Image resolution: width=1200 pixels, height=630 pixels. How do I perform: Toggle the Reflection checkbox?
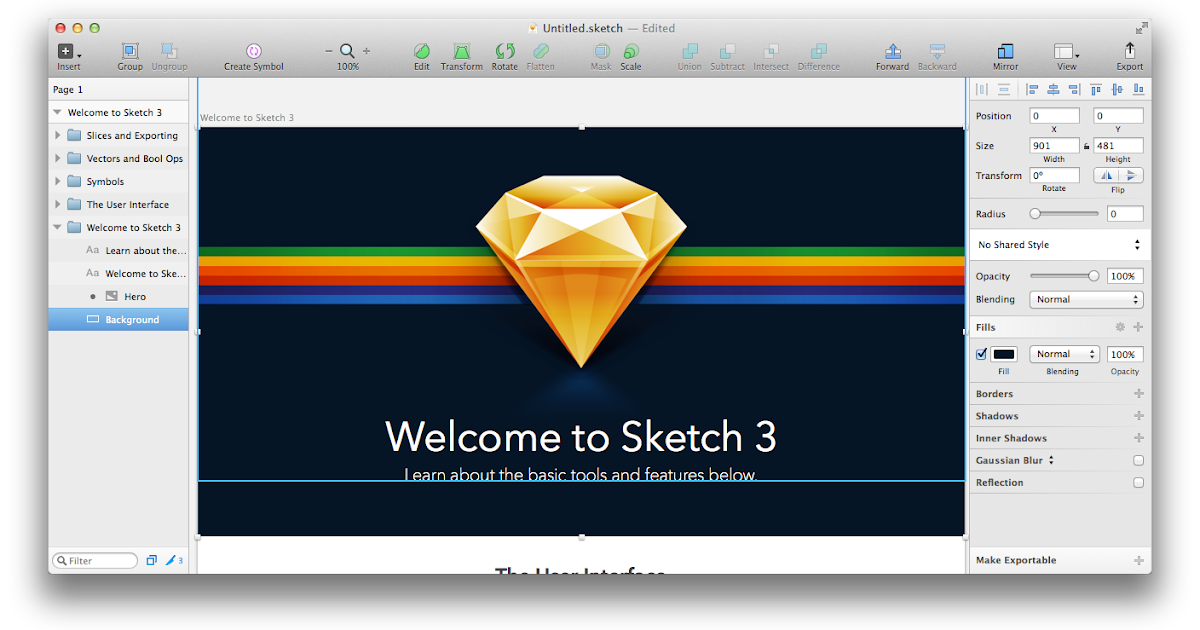tap(1138, 482)
